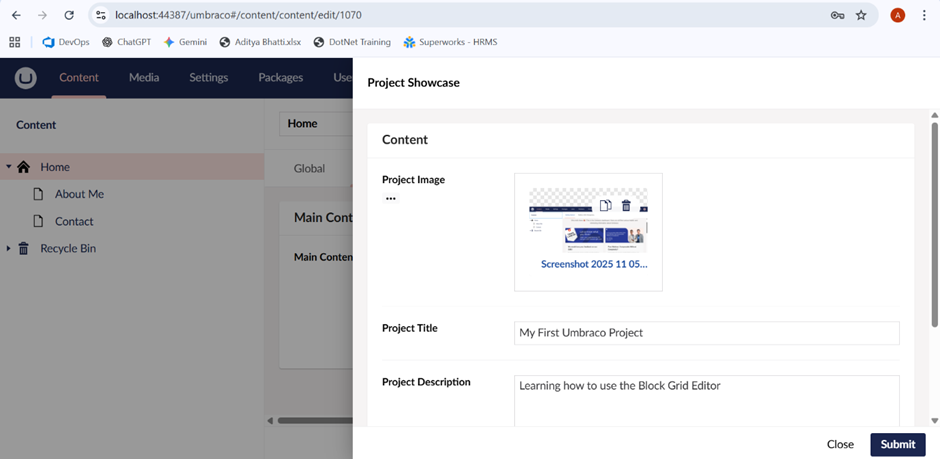Collapse the Home tree node arrow
The image size is (940, 459).
click(x=9, y=167)
